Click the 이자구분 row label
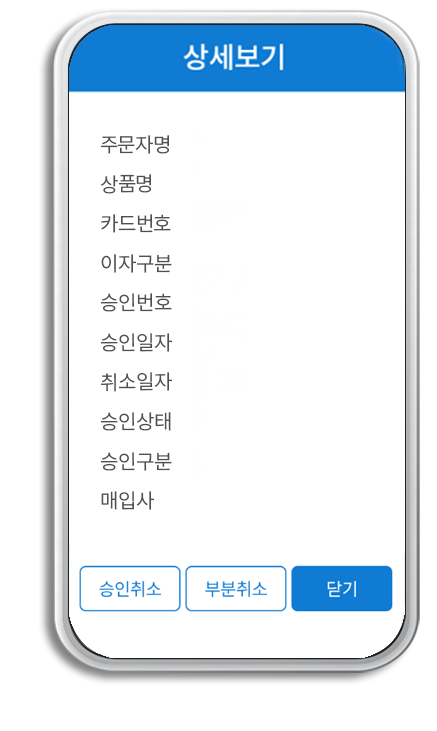Screen dimensions: 437x731 136,263
